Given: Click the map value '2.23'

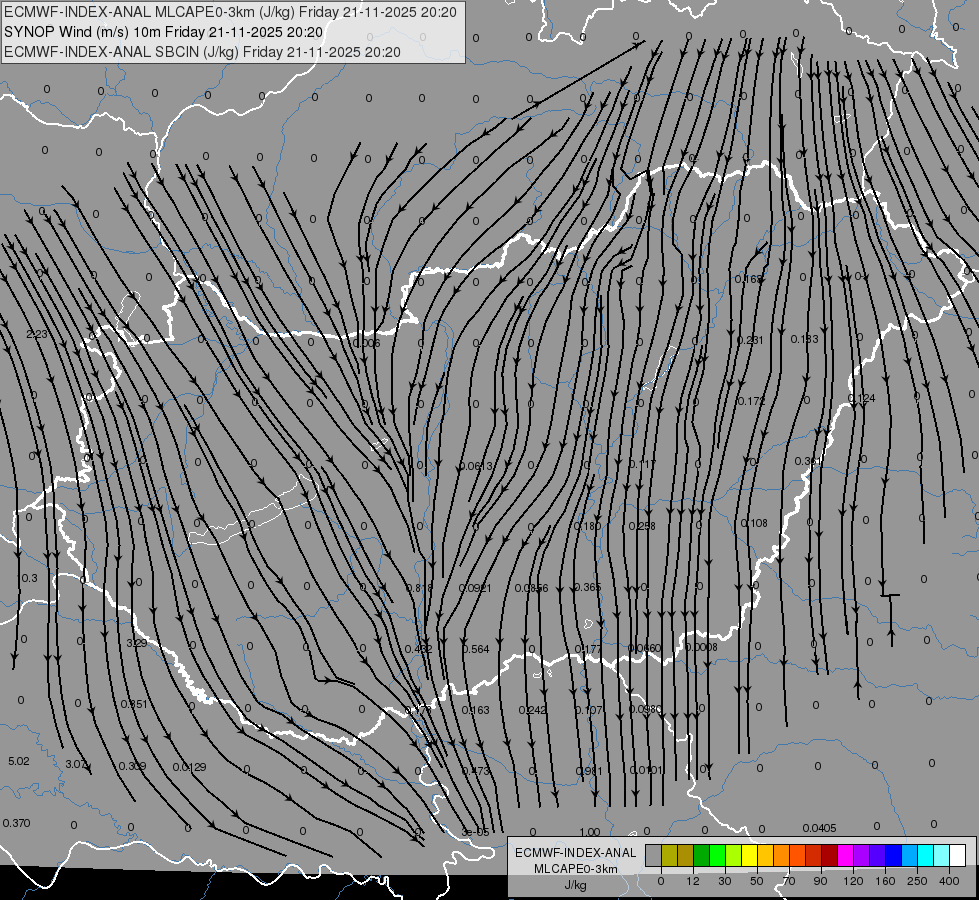Looking at the screenshot, I should pos(37,334).
